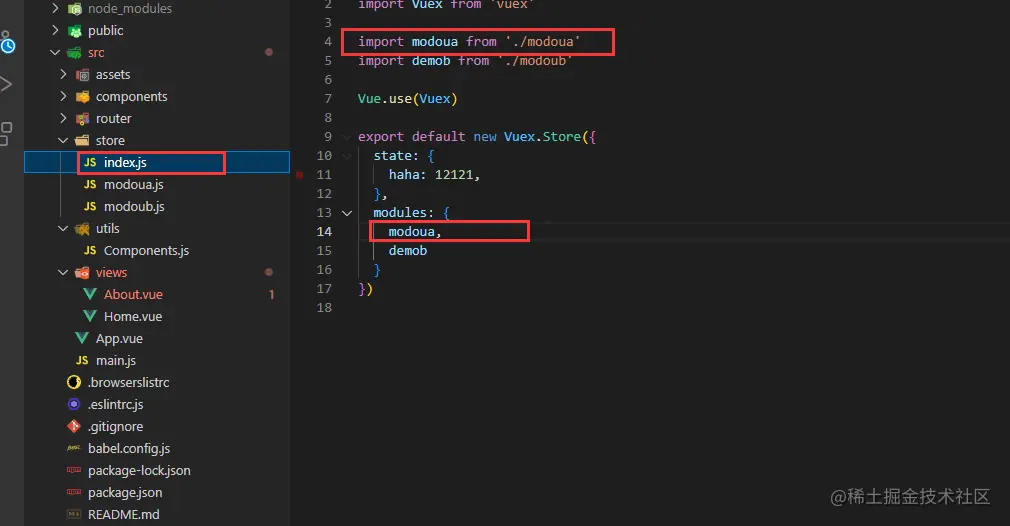Click the git icon beside .gitignore
The image size is (1010, 526).
pos(74,426)
